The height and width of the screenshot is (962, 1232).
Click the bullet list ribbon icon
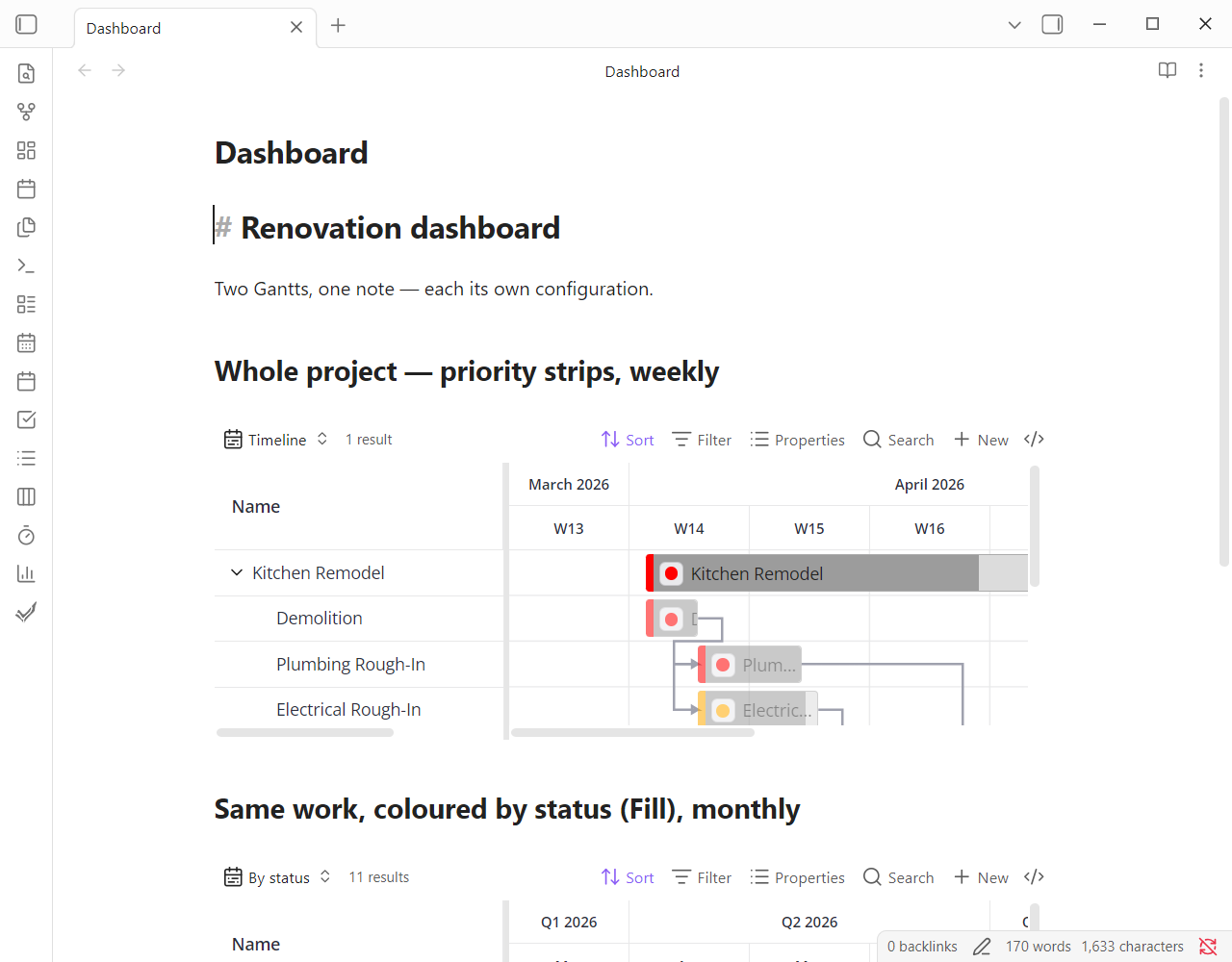27,458
